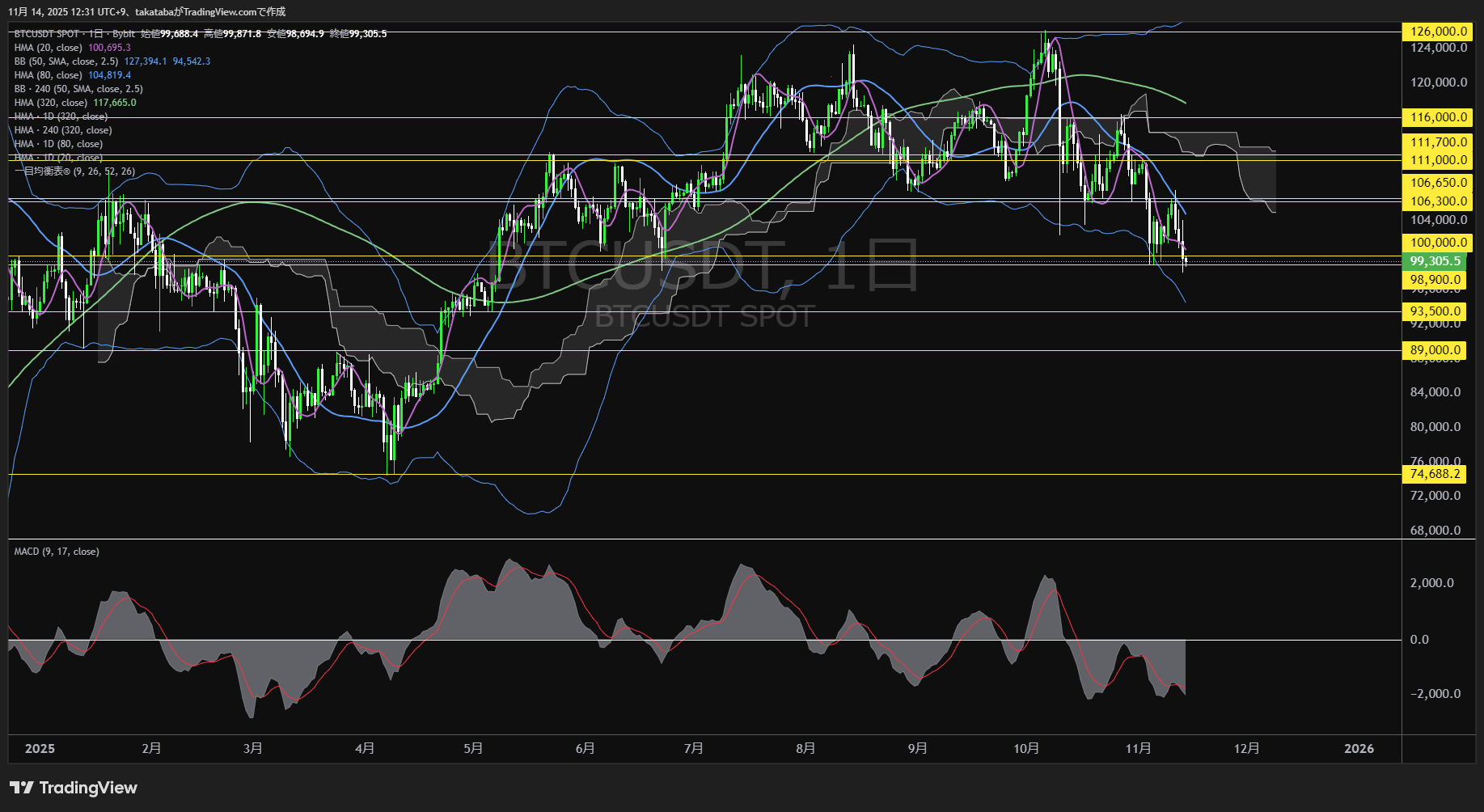Click the 0.0 level on MACD scale
The height and width of the screenshot is (812, 1484).
pos(1419,640)
